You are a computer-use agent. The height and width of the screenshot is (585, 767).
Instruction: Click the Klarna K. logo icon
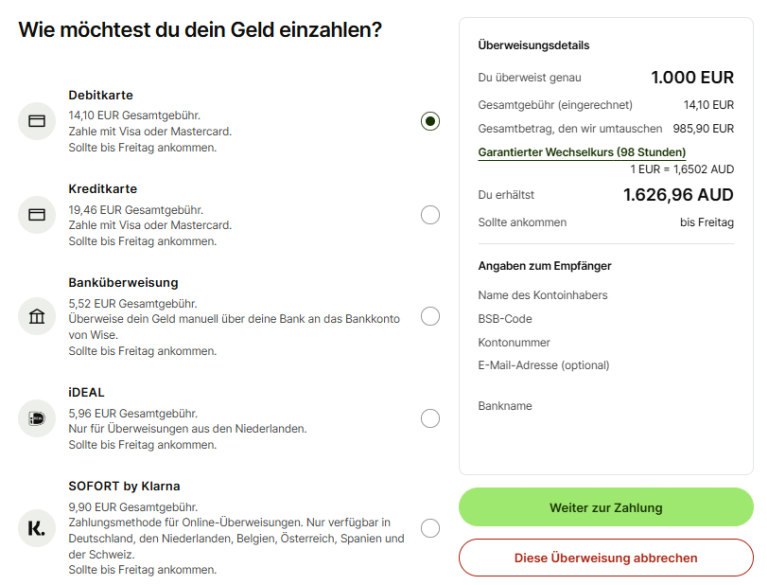coord(37,528)
